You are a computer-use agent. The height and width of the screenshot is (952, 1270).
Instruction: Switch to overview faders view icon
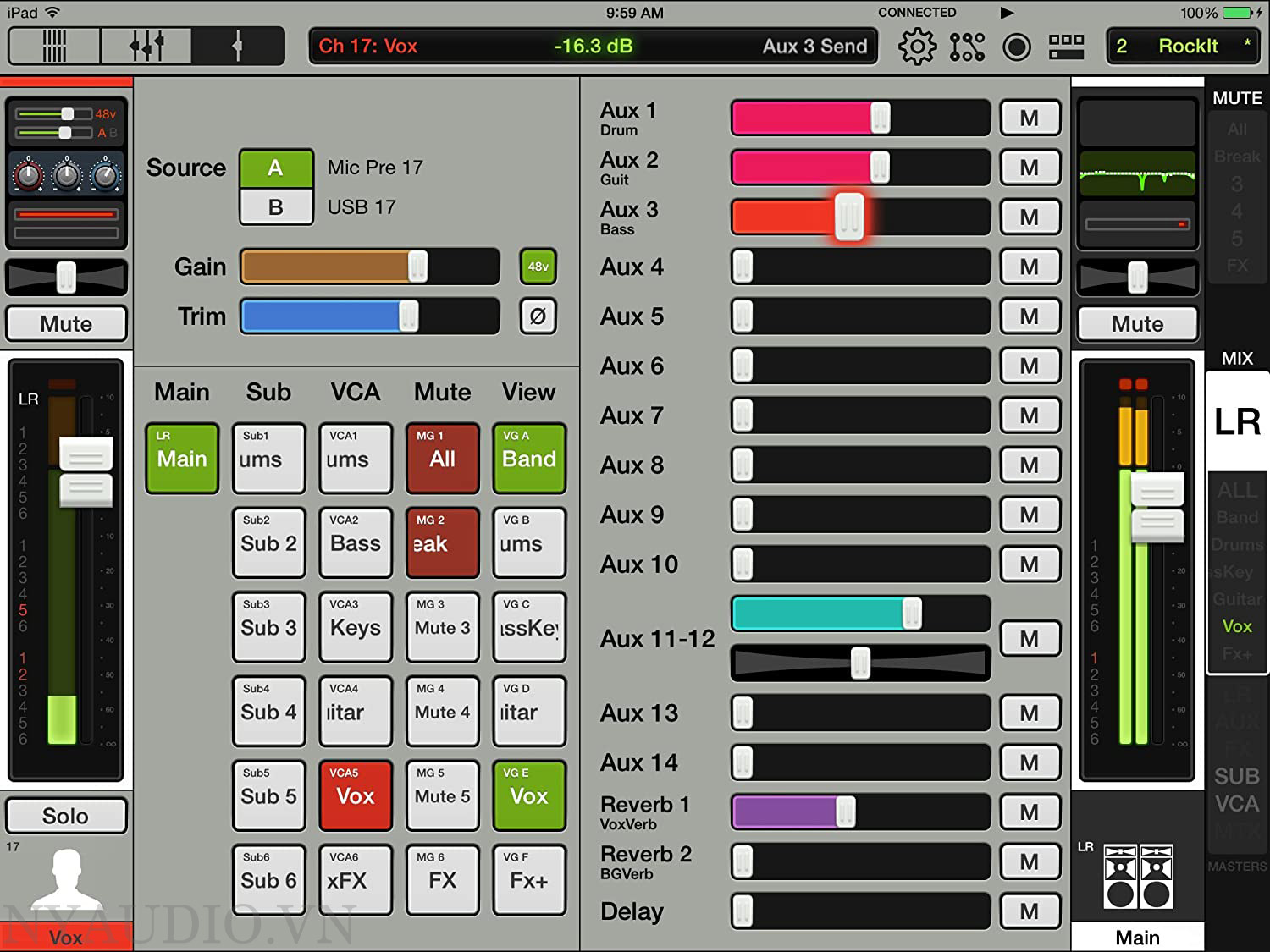54,47
